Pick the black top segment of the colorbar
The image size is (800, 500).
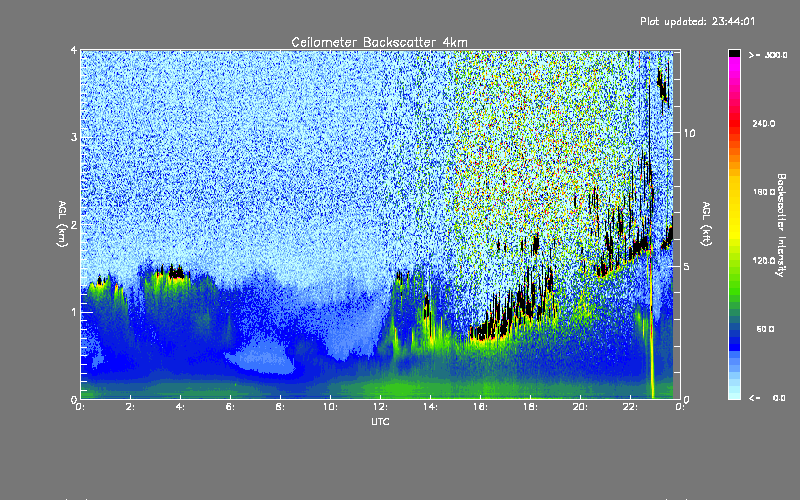(x=734, y=53)
